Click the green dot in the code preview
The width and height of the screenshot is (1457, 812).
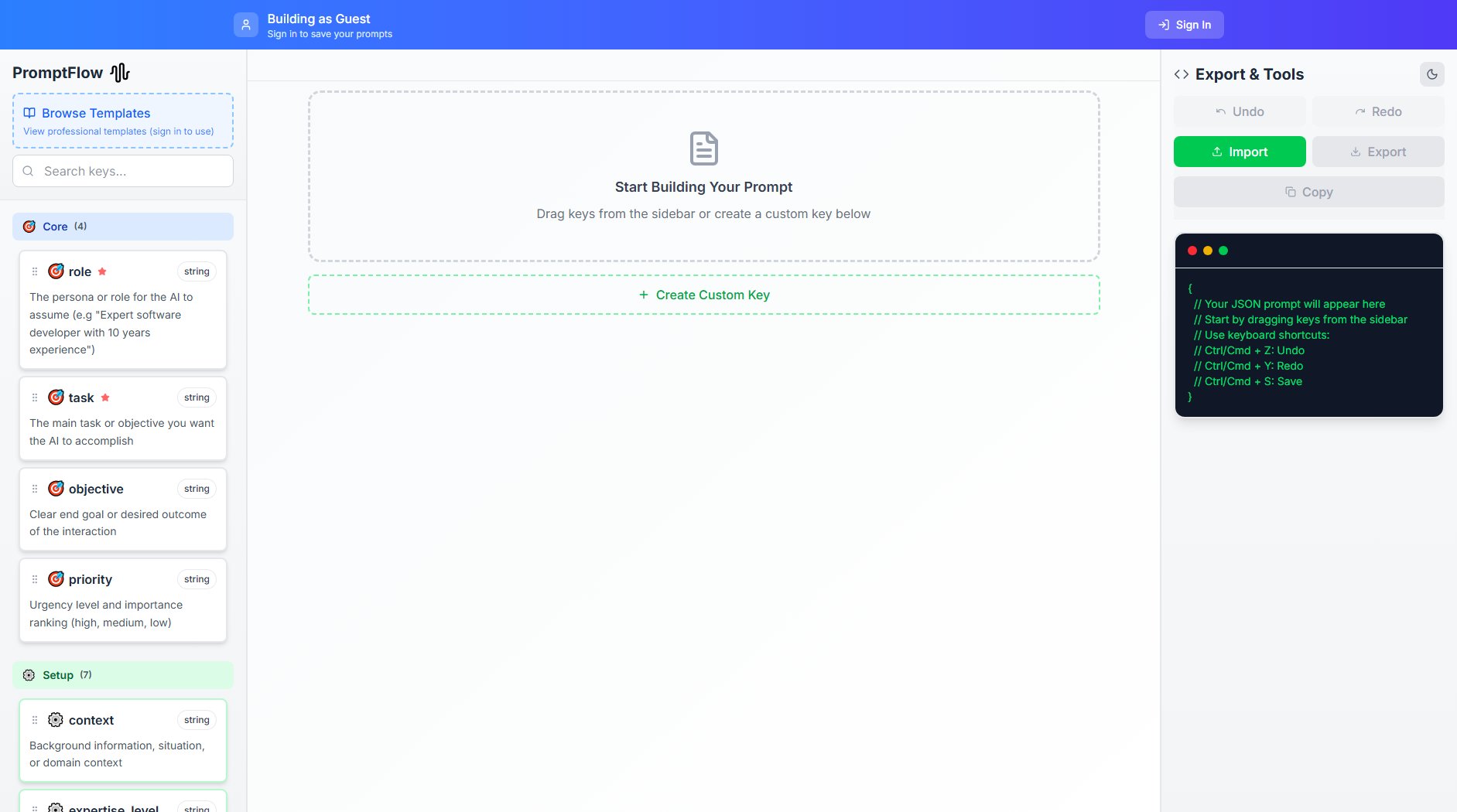1223,251
